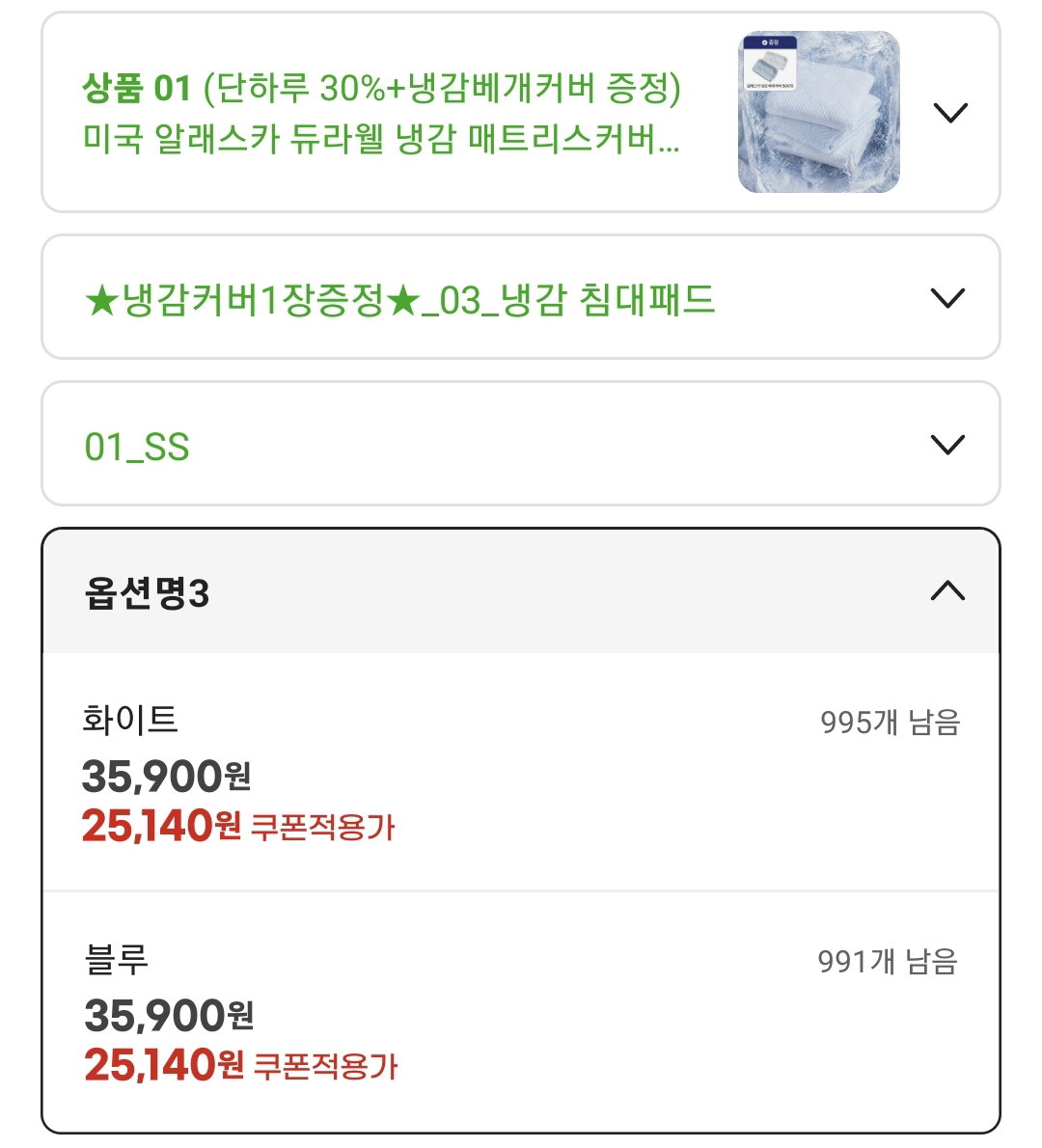This screenshot has height=1148, width=1042.
Task: Select the 블루 color option
Action: (521, 1012)
